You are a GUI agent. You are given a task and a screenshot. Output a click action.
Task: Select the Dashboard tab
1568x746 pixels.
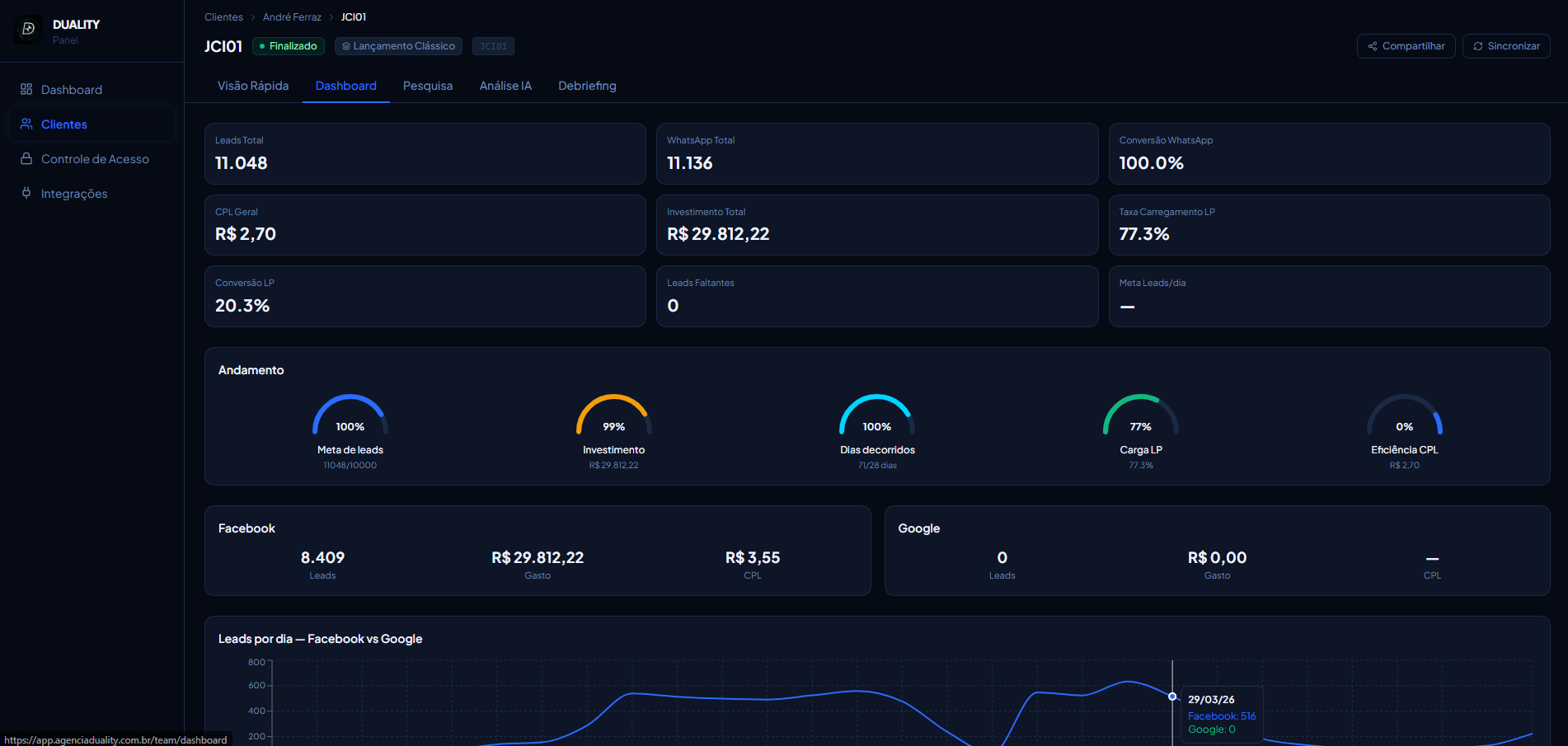pos(346,86)
